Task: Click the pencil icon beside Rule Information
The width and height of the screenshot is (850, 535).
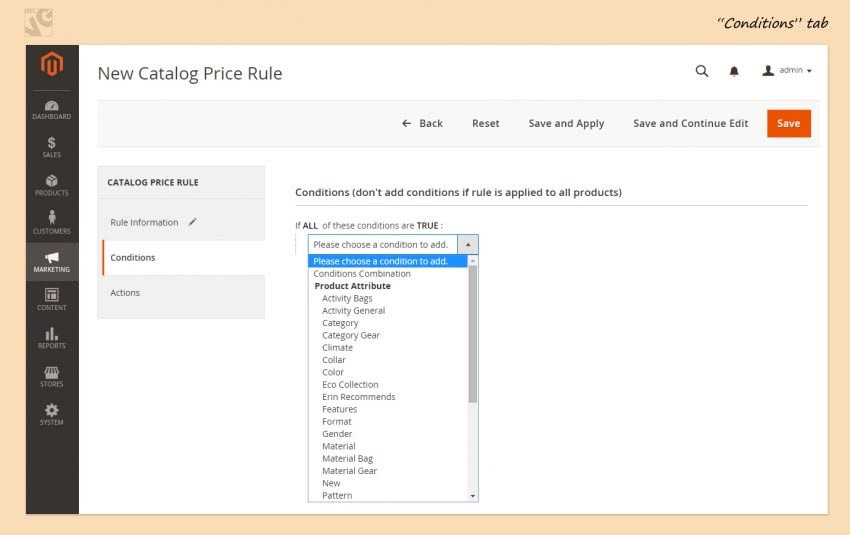Action: point(192,222)
